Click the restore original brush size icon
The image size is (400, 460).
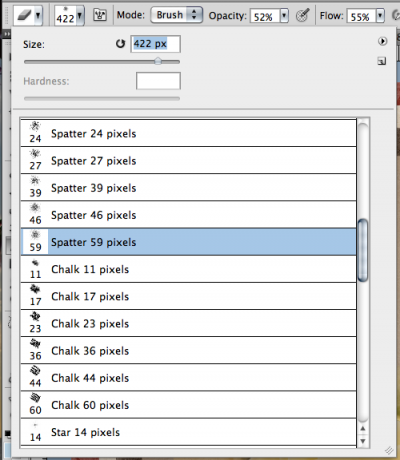pos(120,44)
